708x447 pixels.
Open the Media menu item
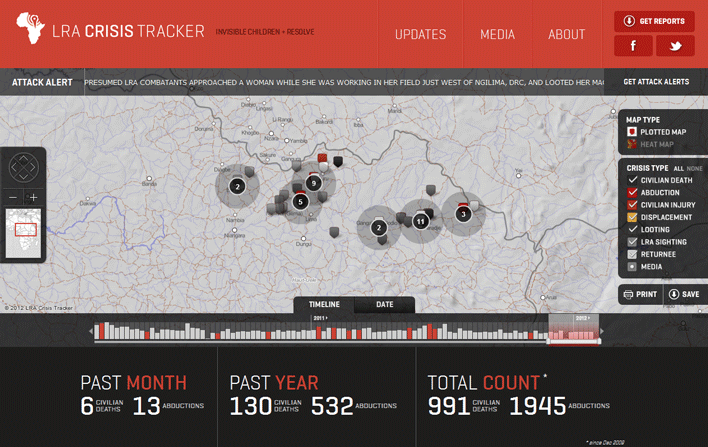[x=497, y=34]
